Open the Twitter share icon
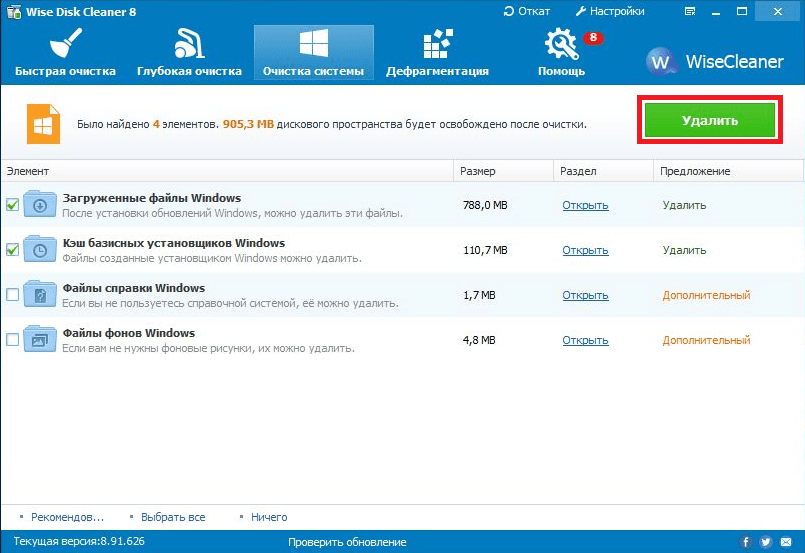 tap(766, 542)
